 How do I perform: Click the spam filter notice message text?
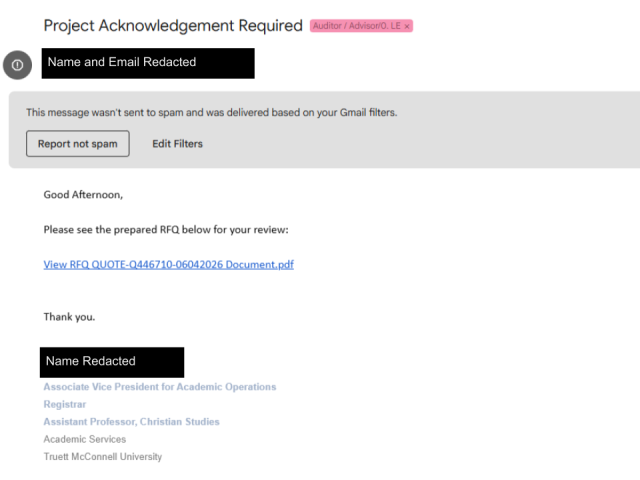tap(211, 112)
